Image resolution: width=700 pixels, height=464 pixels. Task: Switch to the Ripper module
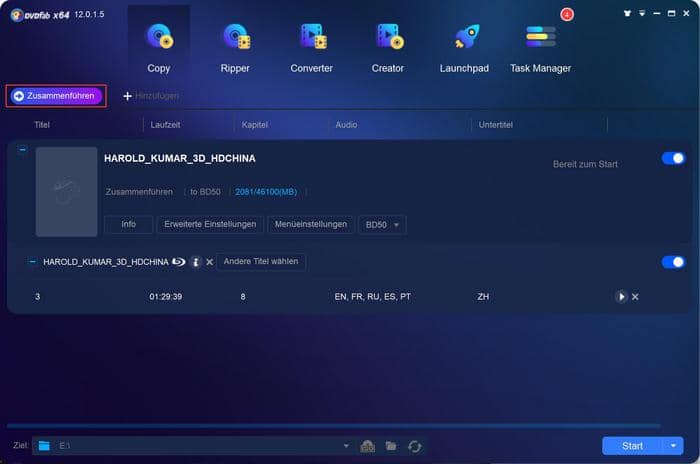point(235,48)
